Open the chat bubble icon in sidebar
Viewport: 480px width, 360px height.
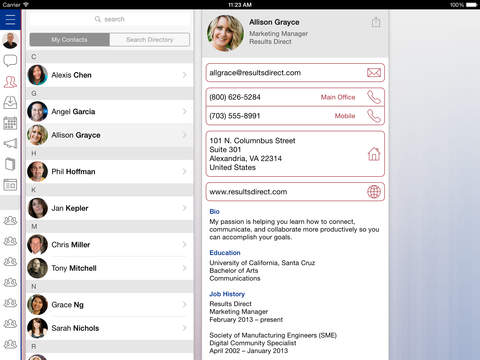click(x=10, y=61)
